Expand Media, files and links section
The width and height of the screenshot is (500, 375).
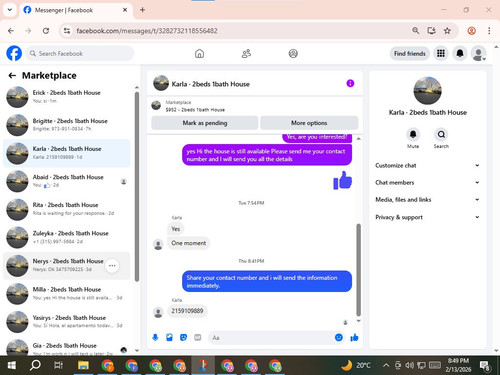pos(428,200)
